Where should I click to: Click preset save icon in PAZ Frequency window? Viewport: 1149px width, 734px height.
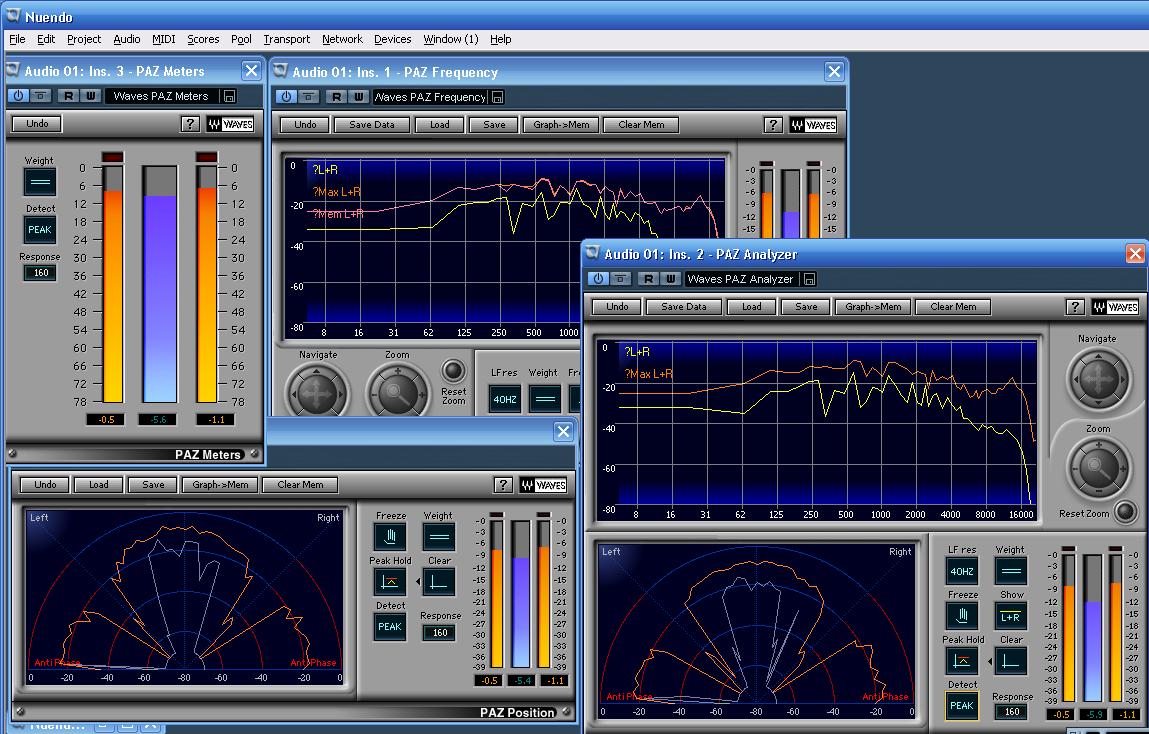[x=498, y=97]
